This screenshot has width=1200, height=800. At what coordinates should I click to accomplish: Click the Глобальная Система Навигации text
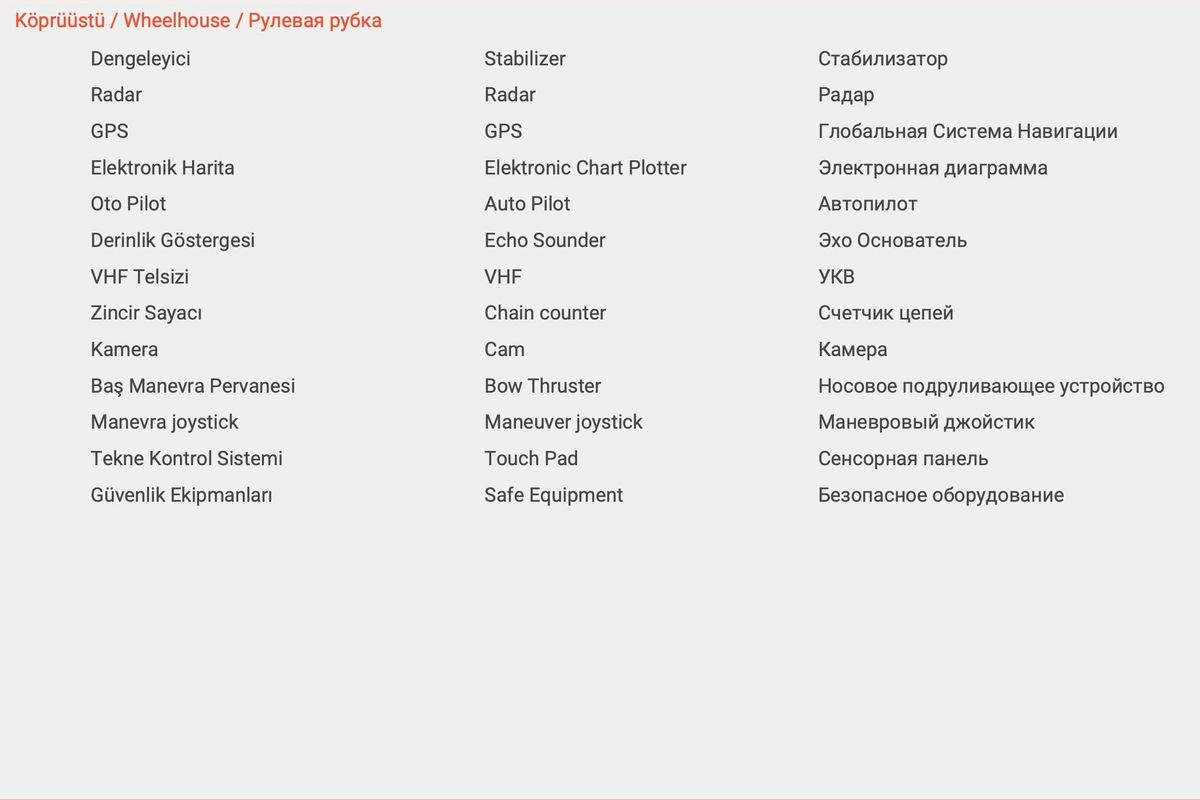[967, 132]
